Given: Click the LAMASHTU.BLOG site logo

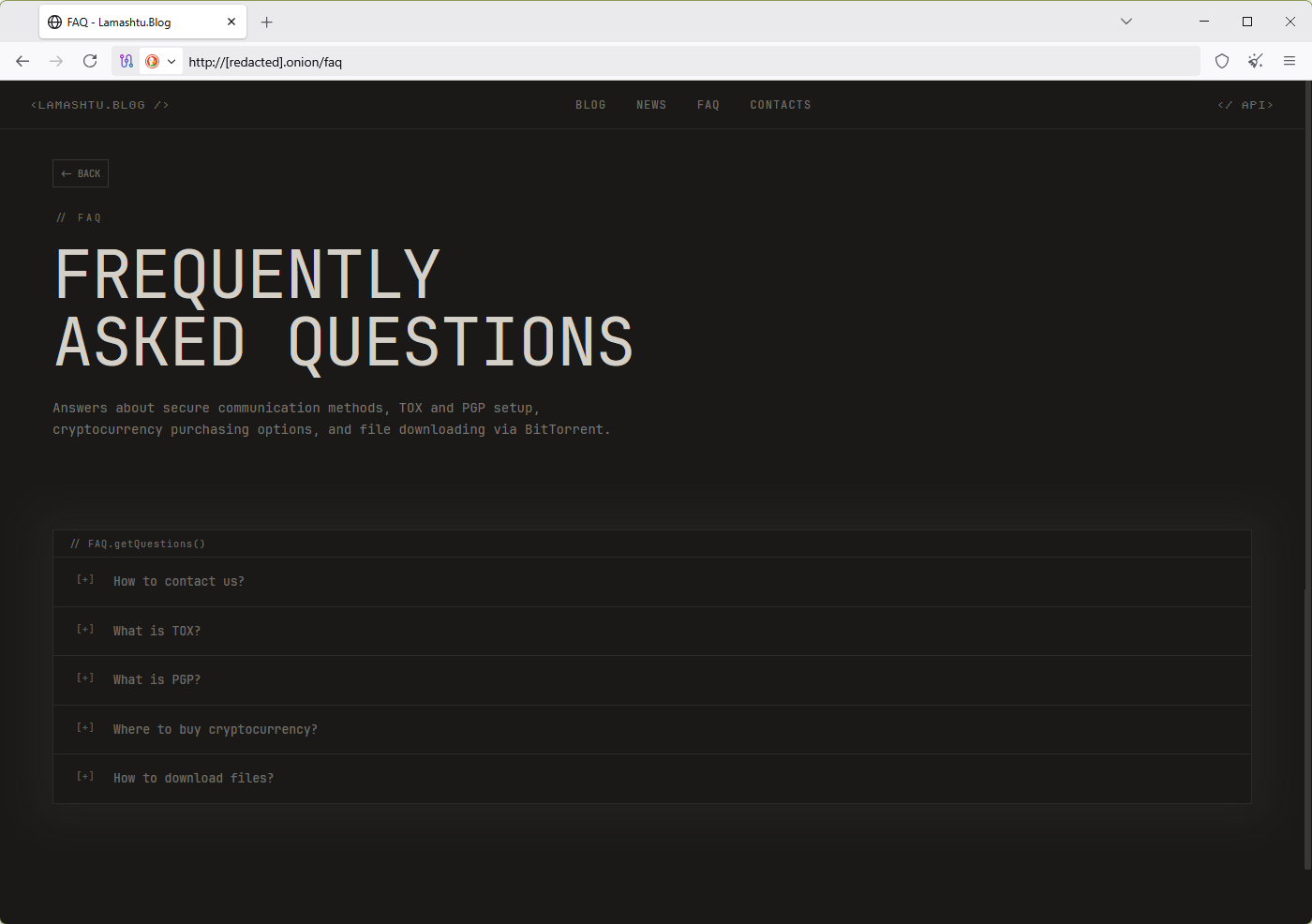Looking at the screenshot, I should [x=99, y=105].
